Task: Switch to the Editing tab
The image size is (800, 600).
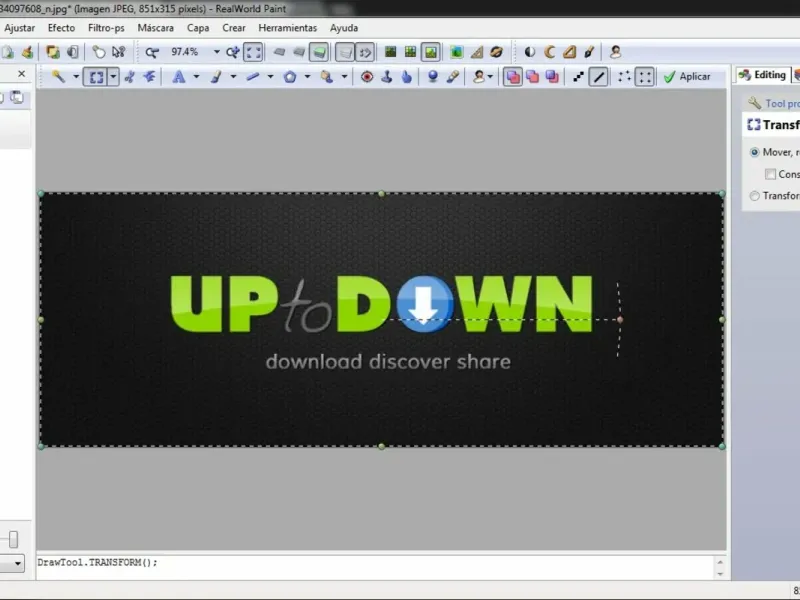Action: click(x=762, y=75)
